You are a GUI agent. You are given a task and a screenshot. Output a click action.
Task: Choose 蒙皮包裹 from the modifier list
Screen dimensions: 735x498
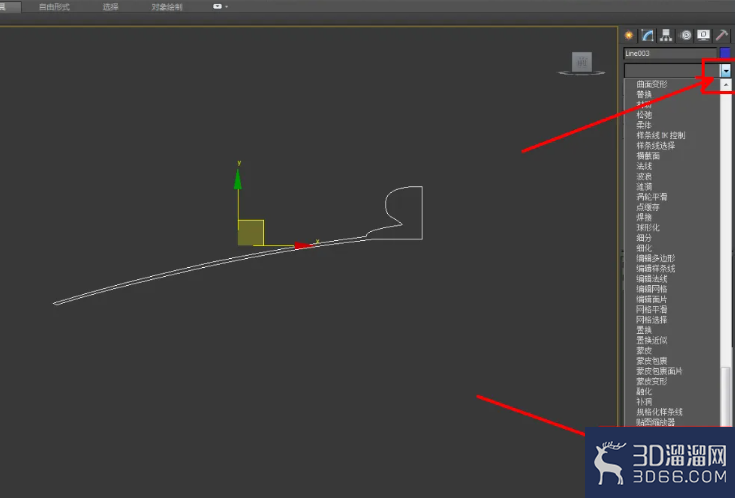click(652, 361)
